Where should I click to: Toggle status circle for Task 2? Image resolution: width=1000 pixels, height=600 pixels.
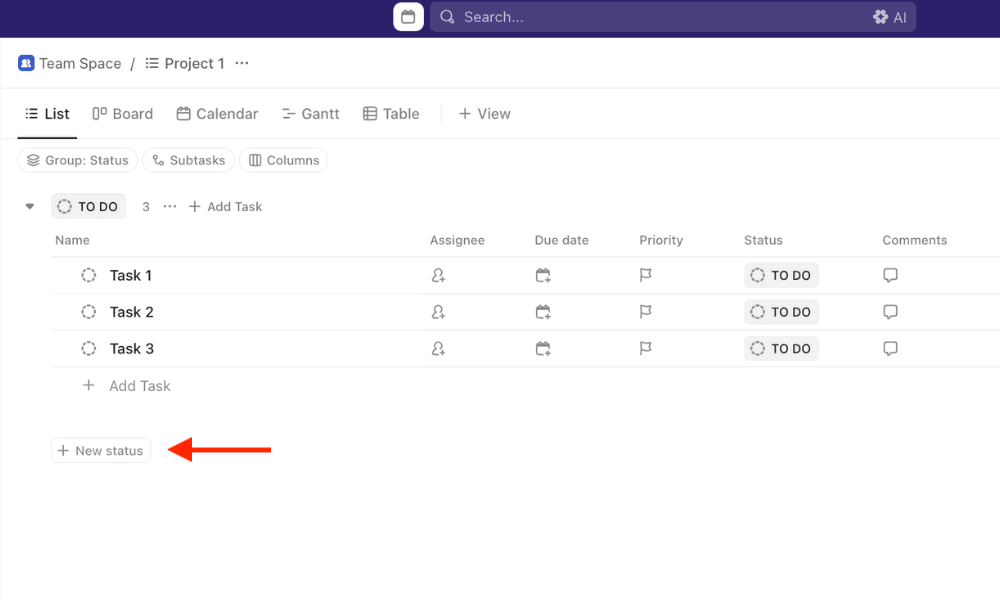pos(89,312)
